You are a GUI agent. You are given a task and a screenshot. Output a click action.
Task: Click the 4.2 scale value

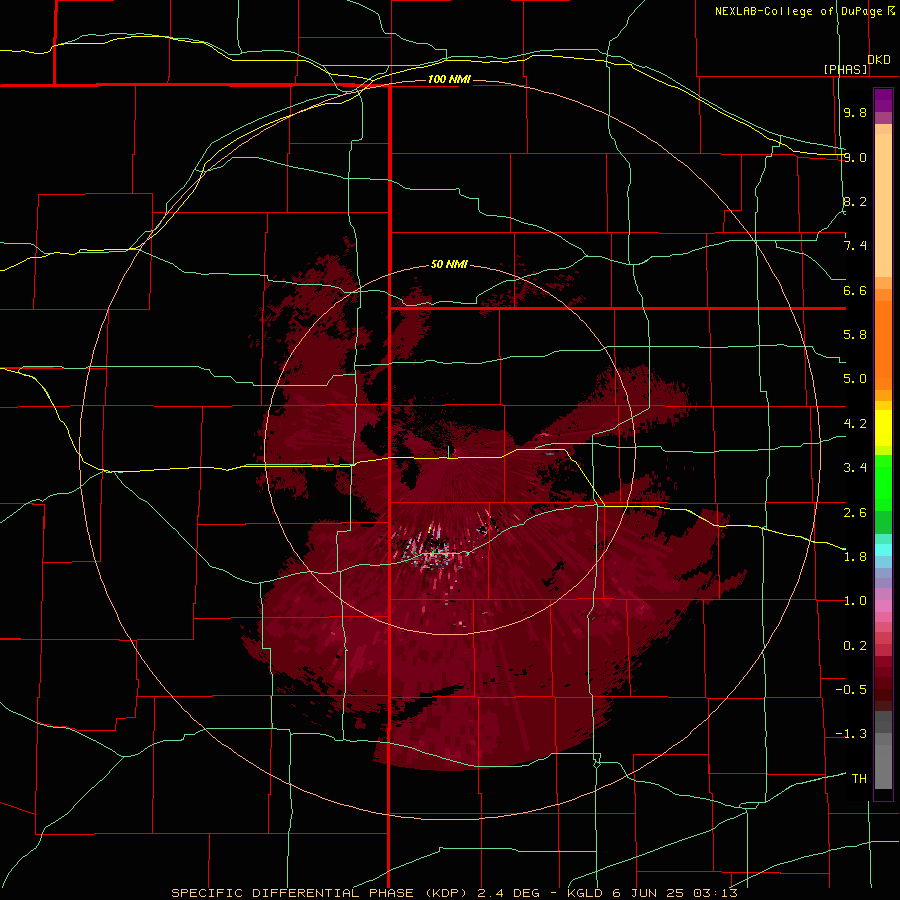[855, 424]
